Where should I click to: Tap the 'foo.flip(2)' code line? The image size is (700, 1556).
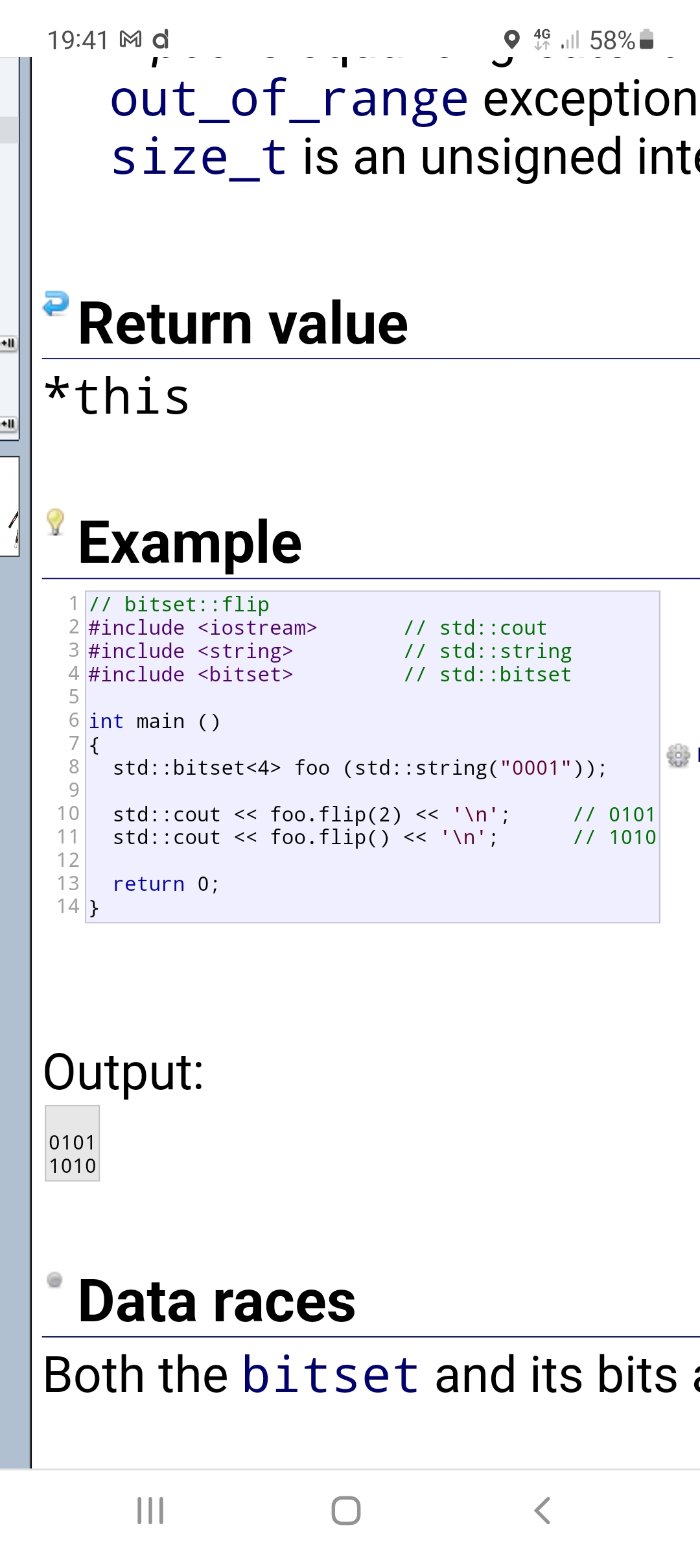312,814
